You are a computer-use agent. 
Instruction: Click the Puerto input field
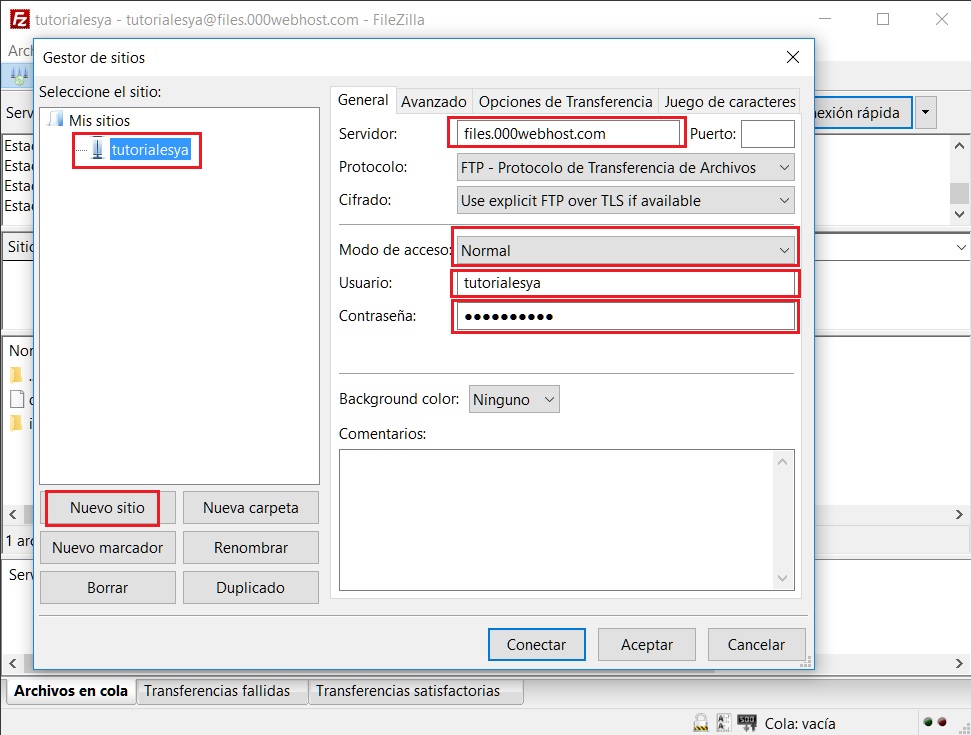coord(768,134)
